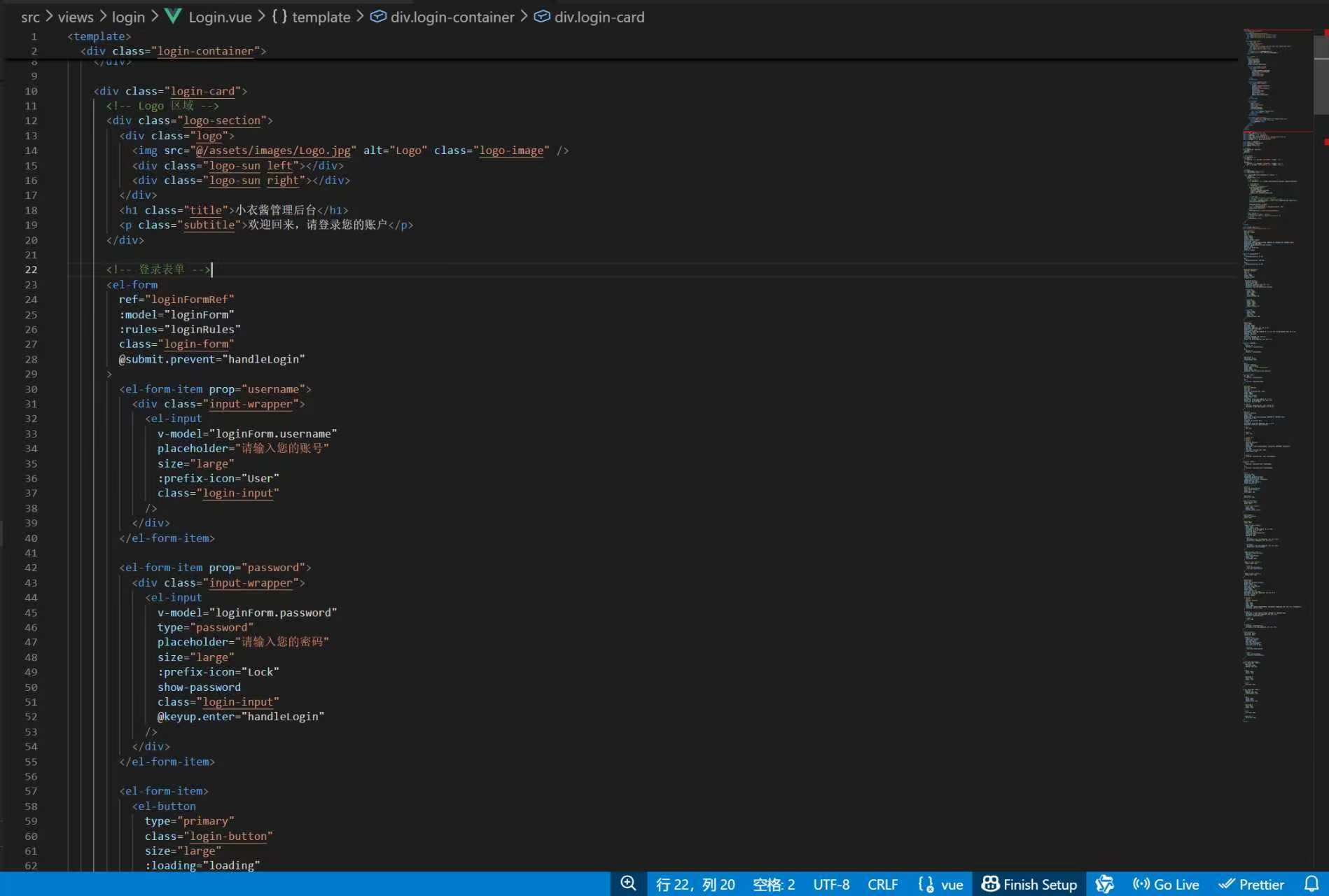Viewport: 1329px width, 896px height.
Task: Place cursor on div class="login-card" line
Action: [x=170, y=91]
